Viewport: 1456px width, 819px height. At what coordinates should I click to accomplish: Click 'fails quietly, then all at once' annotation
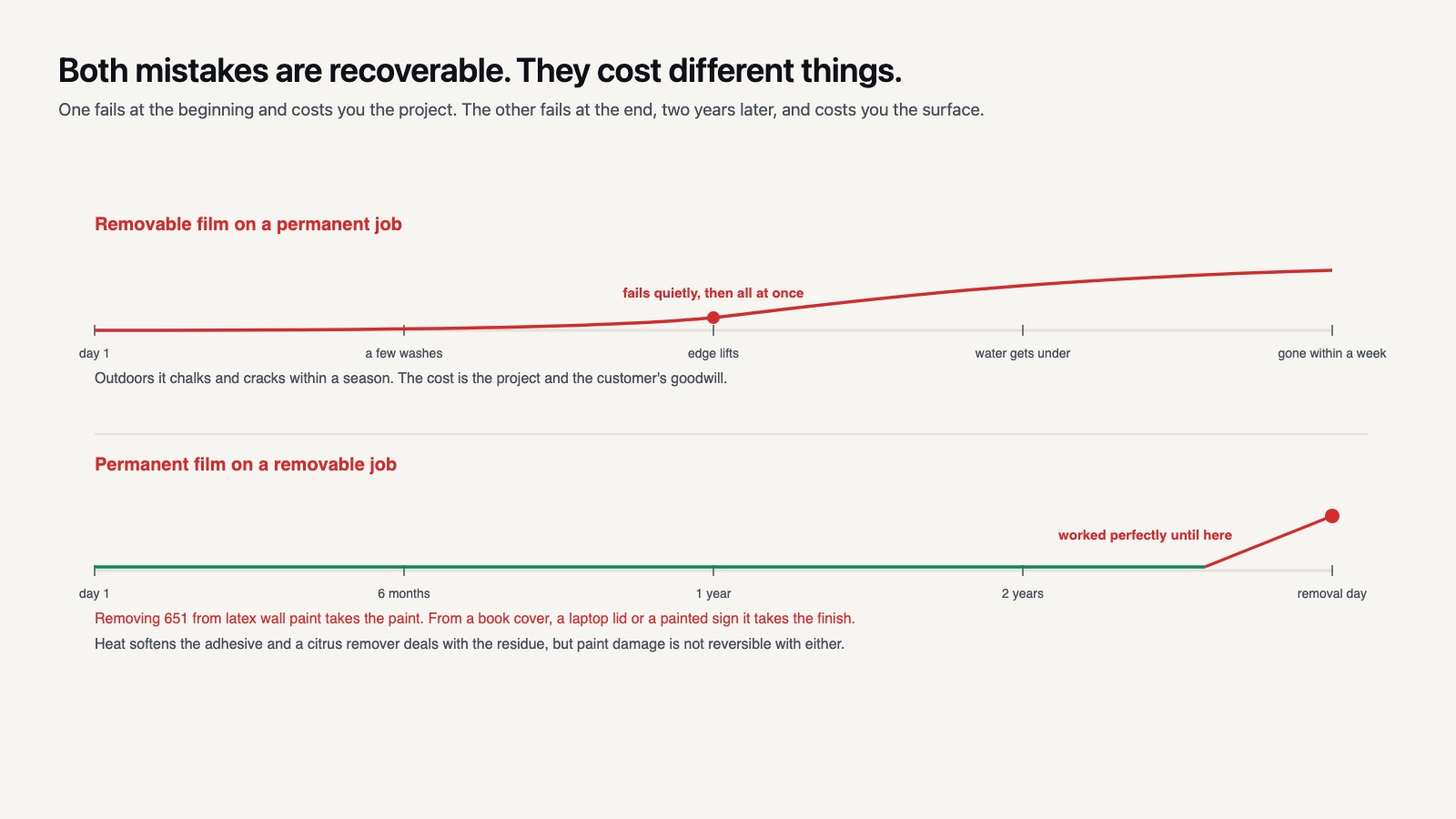[x=713, y=293]
